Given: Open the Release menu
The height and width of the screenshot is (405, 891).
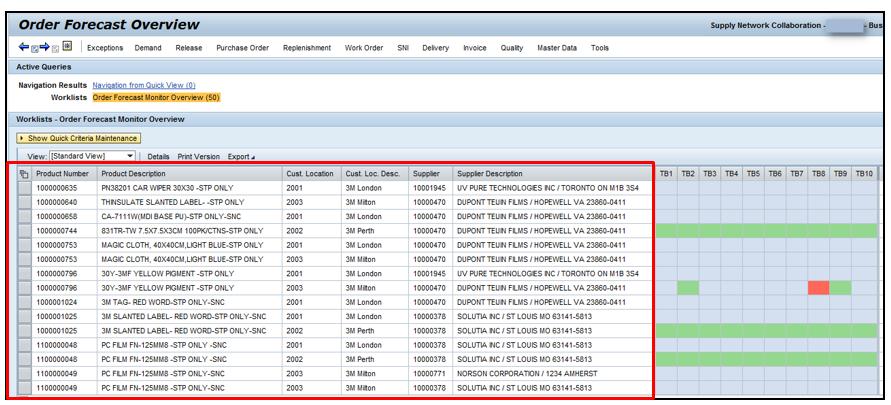Looking at the screenshot, I should coord(189,48).
